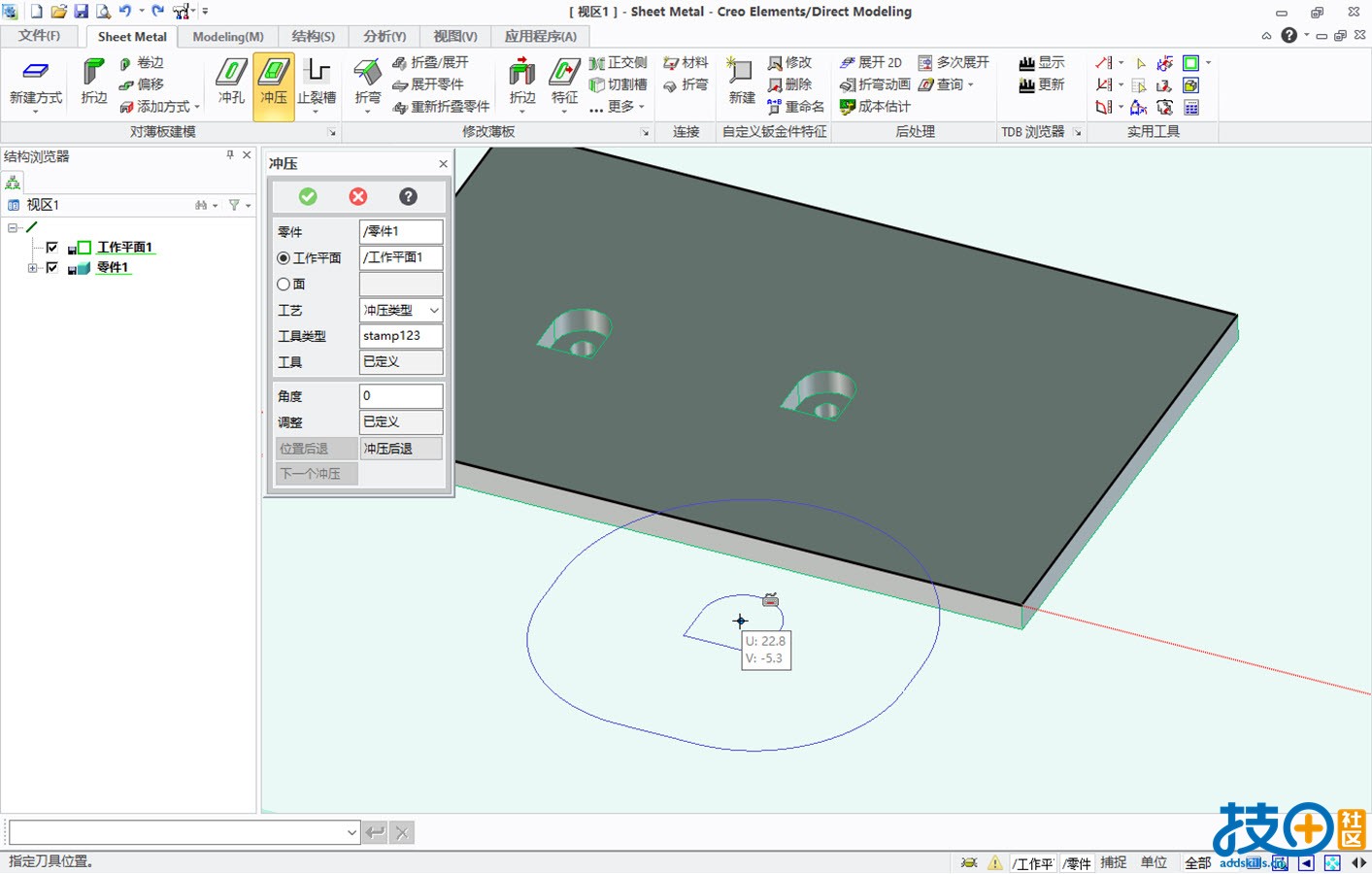Expand the 零件1 tree node

(33, 268)
